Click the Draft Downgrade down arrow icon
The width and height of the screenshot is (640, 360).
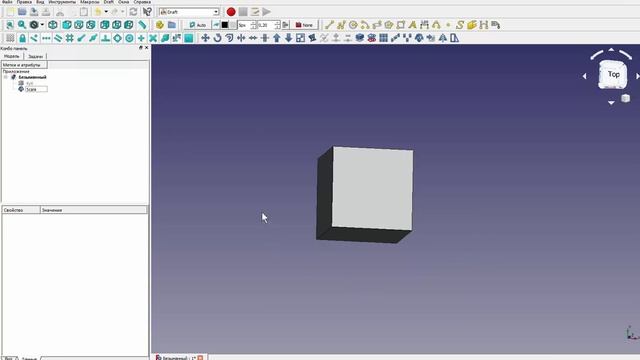click(289, 38)
